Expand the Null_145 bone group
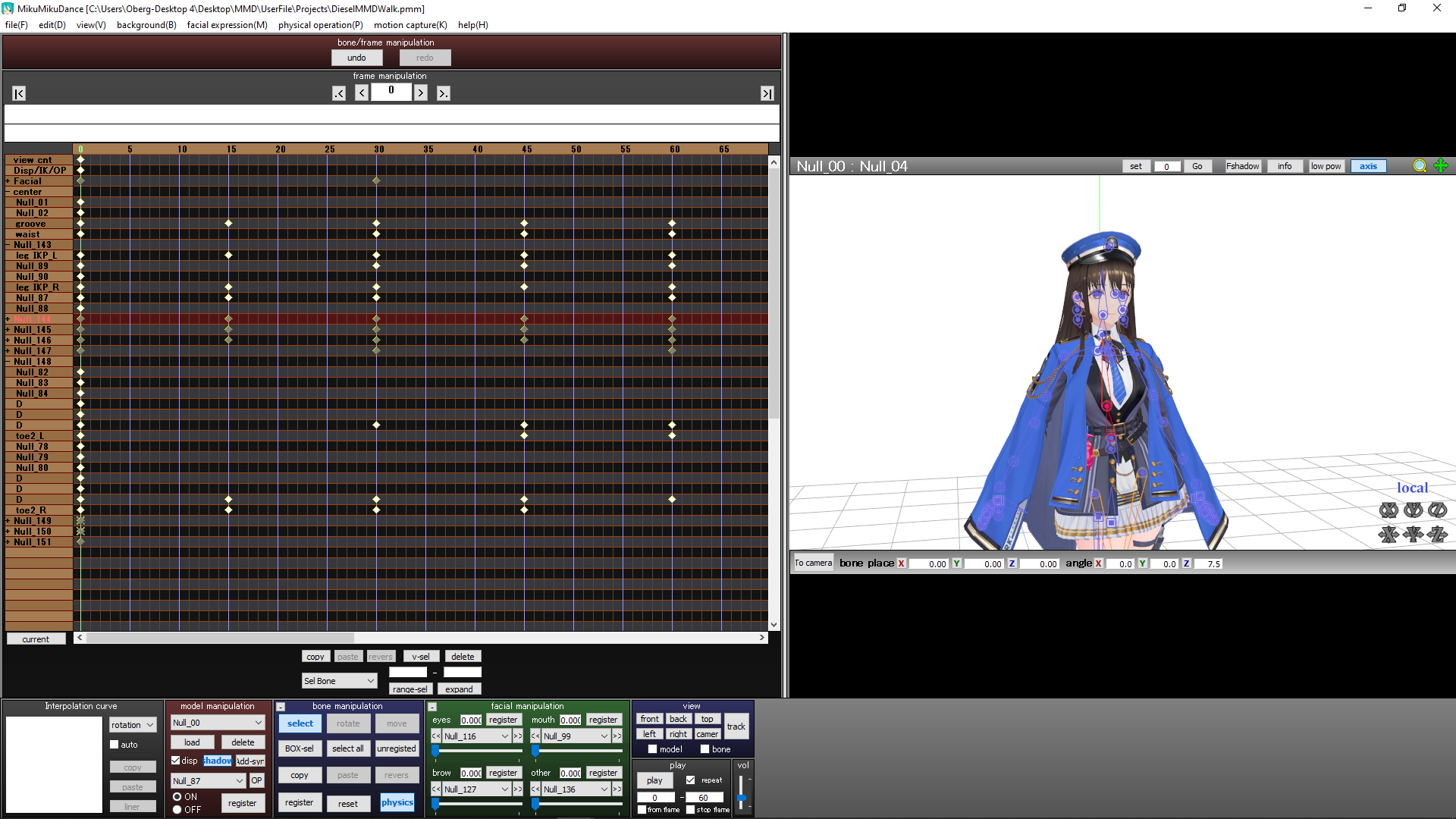Screen dimensions: 1456x819 tap(8, 330)
